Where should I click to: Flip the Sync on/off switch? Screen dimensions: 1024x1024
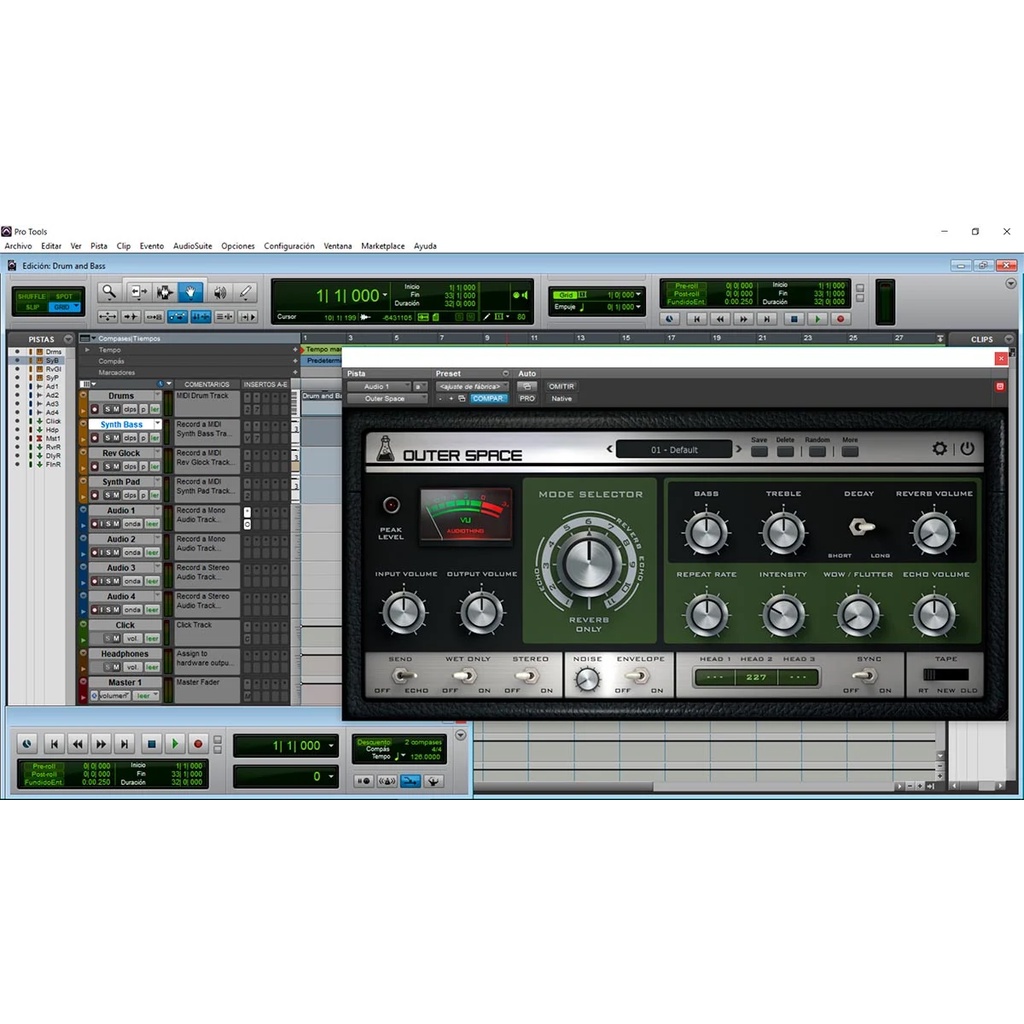pos(867,675)
